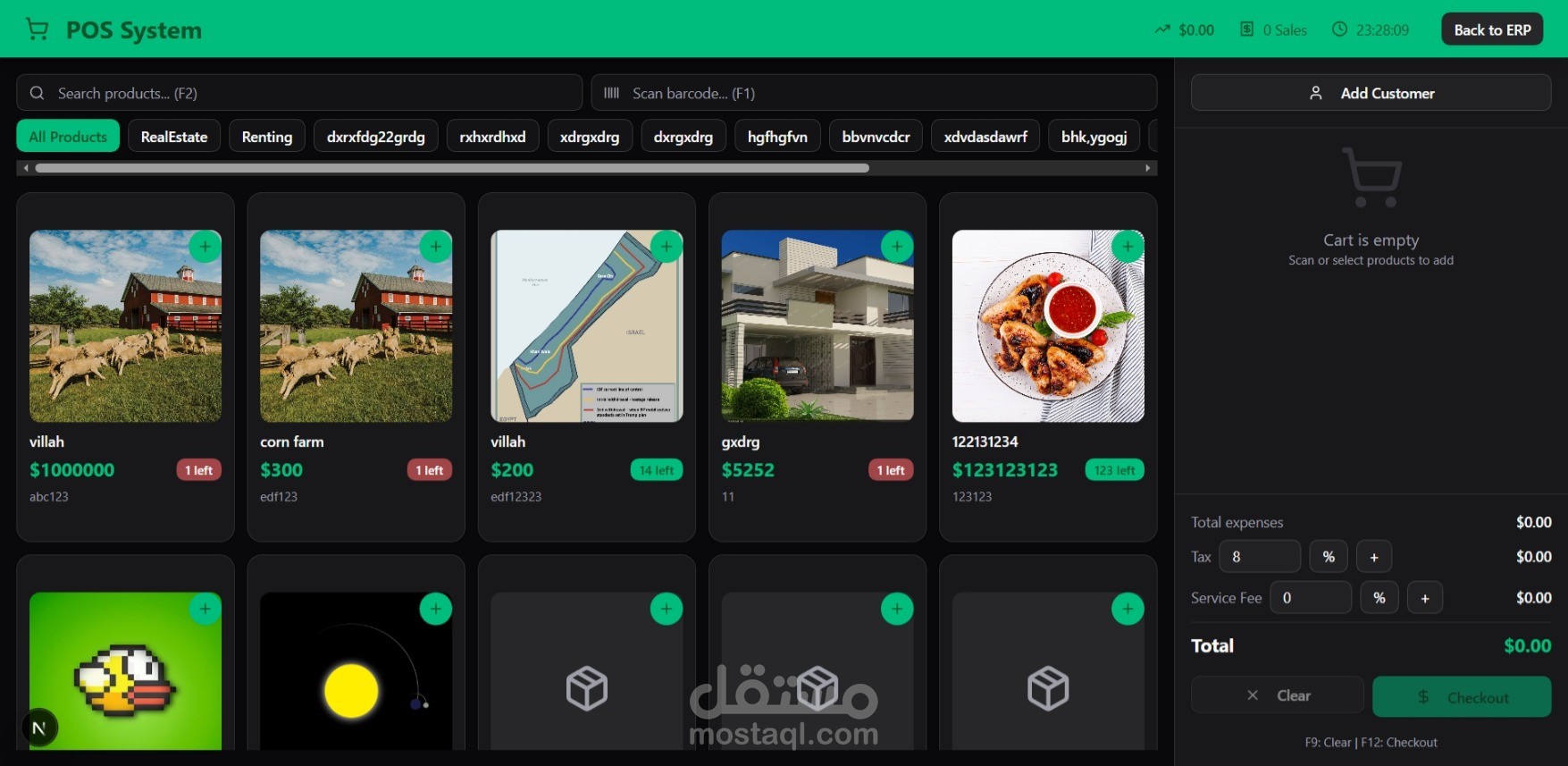
Task: Click the gxdrg house image
Action: click(x=818, y=326)
